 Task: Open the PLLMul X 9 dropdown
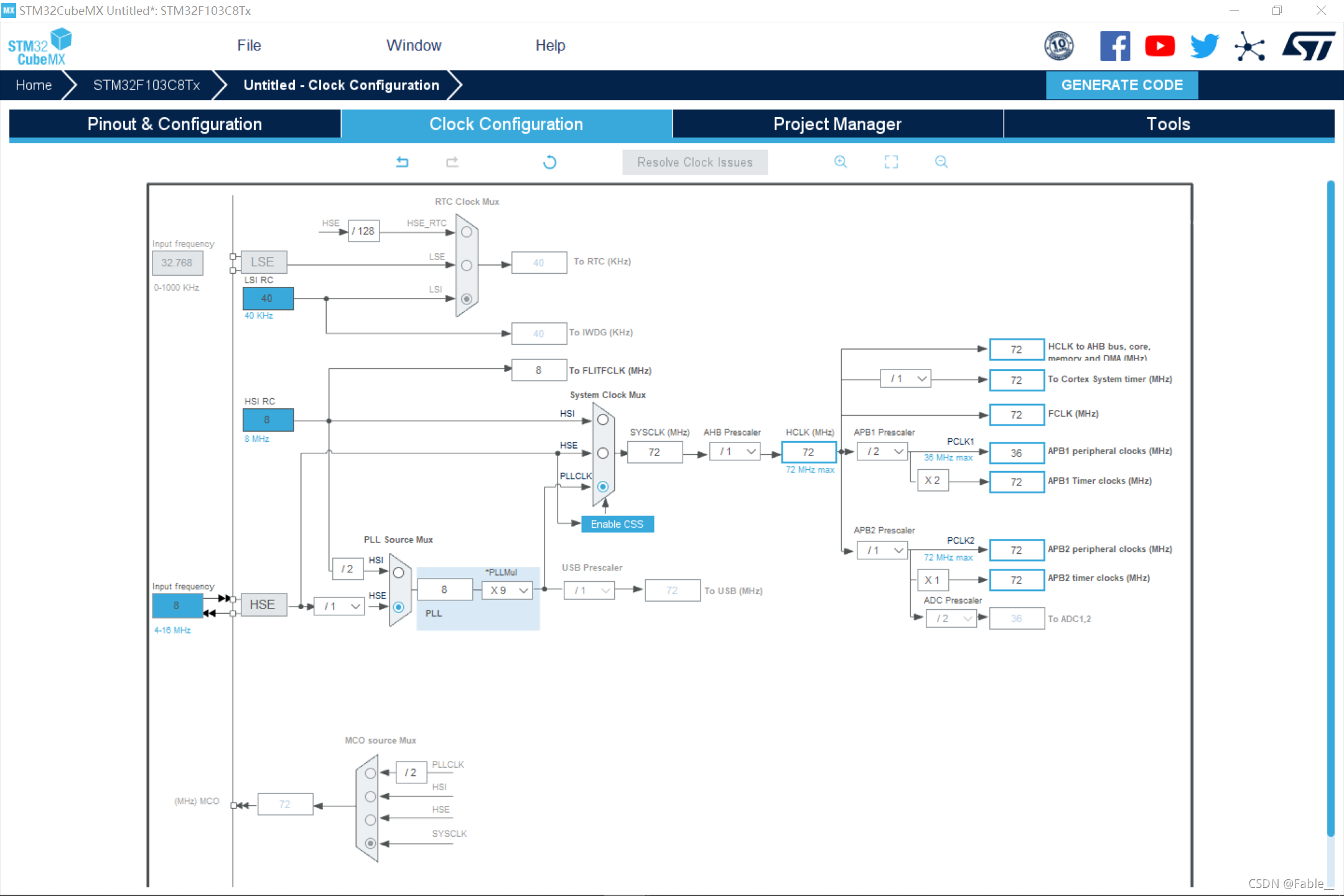coord(507,590)
